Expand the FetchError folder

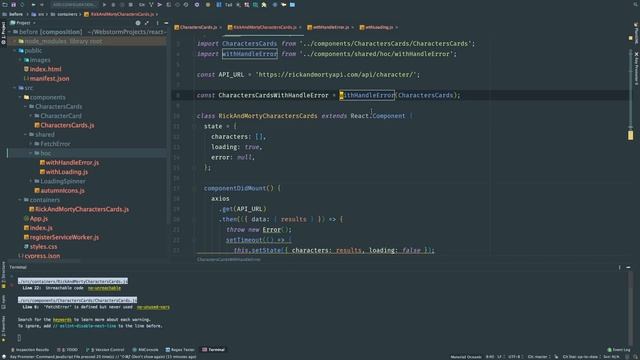[31, 144]
